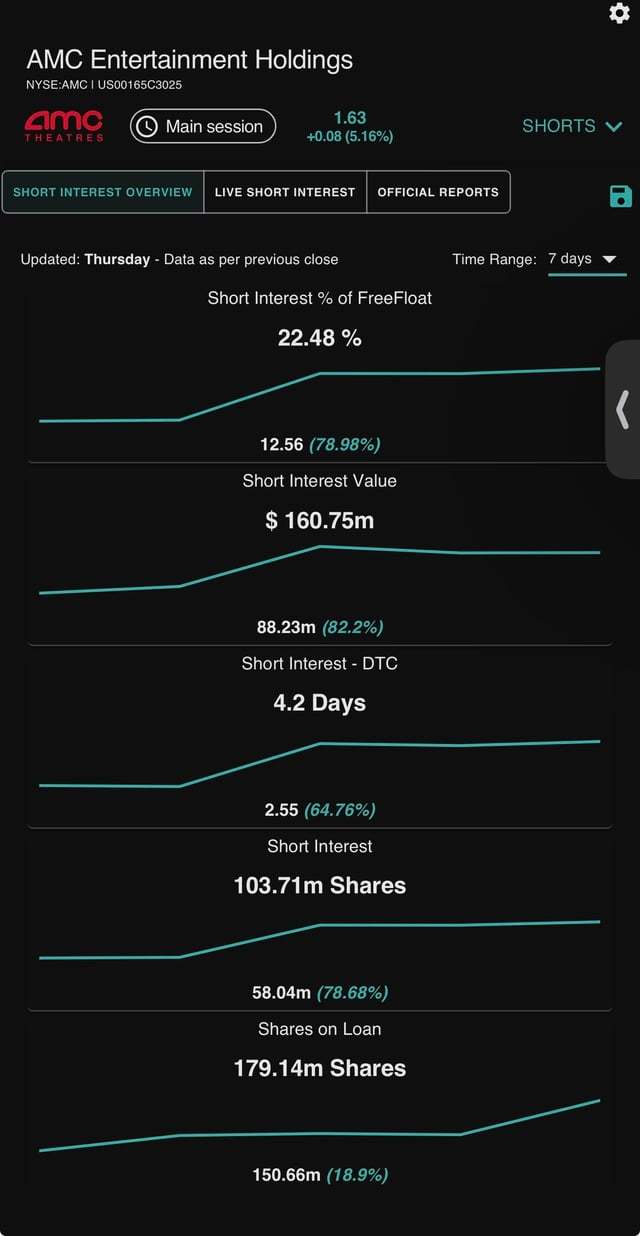Switch to the Live Short Interest tab
The image size is (640, 1236).
[285, 192]
